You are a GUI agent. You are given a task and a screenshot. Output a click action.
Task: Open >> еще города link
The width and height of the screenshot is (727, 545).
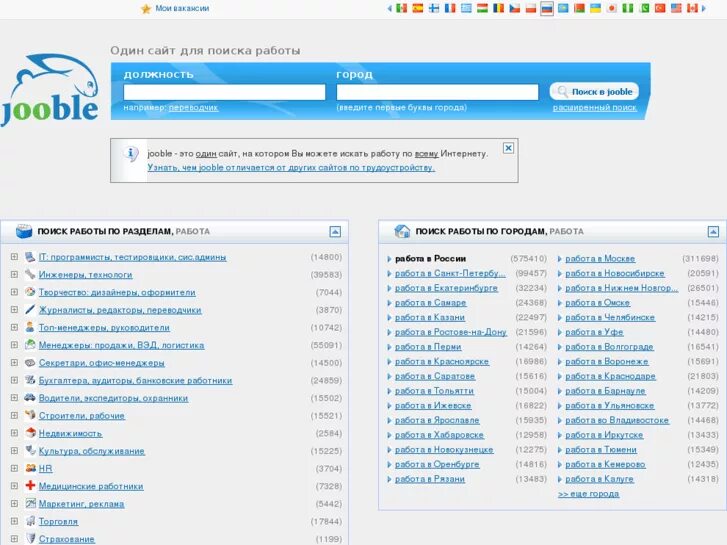(x=589, y=494)
